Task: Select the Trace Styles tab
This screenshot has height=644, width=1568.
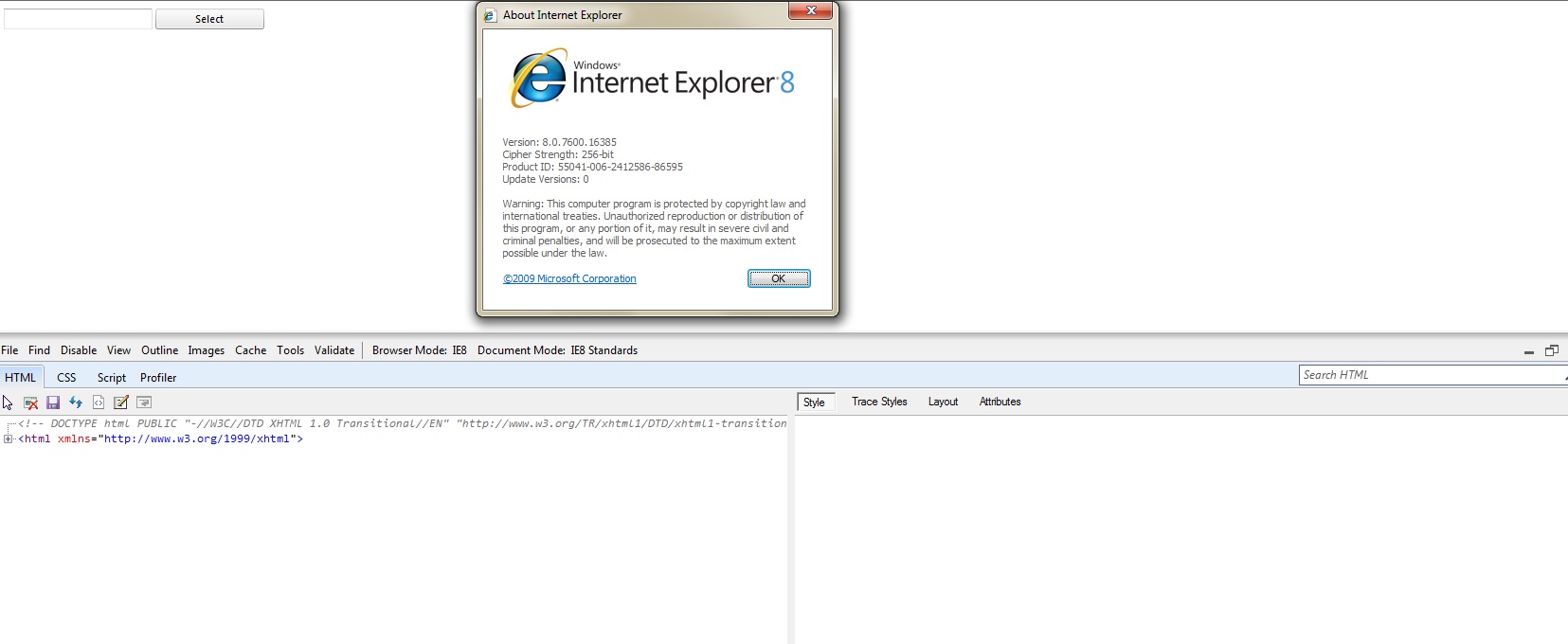Action: coord(879,402)
